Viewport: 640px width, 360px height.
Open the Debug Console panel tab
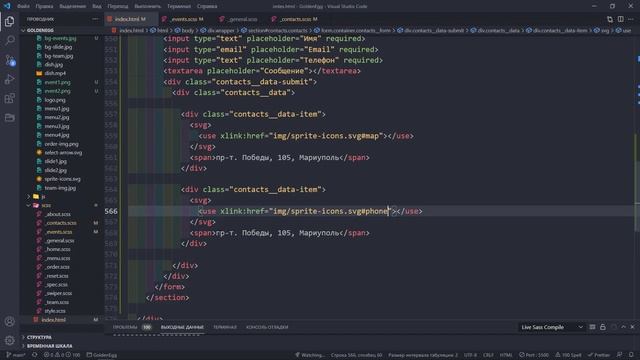click(267, 327)
